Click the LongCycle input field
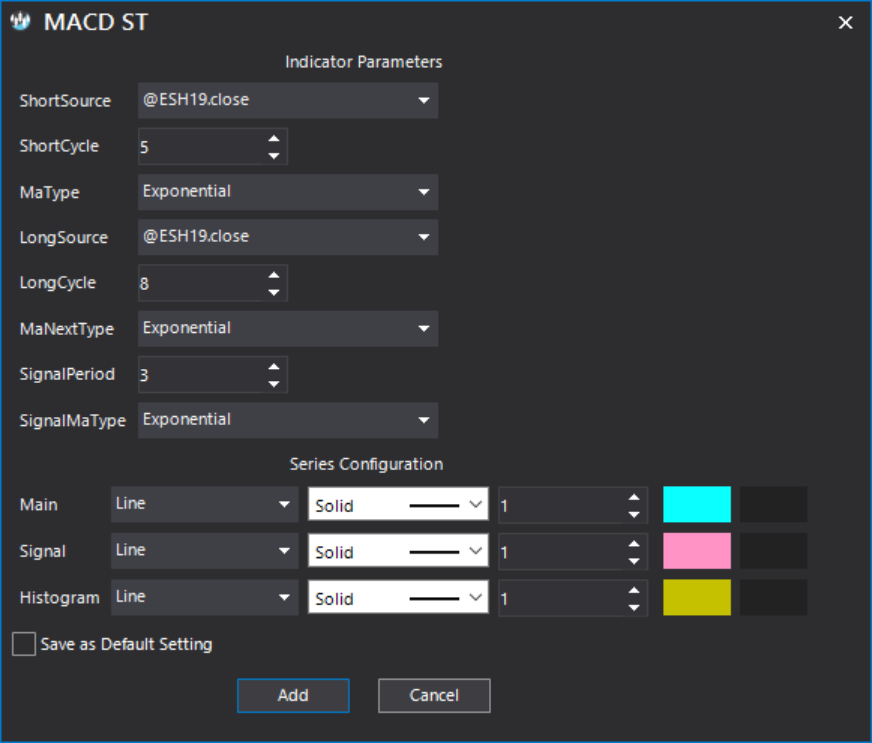The width and height of the screenshot is (872, 743). (200, 283)
